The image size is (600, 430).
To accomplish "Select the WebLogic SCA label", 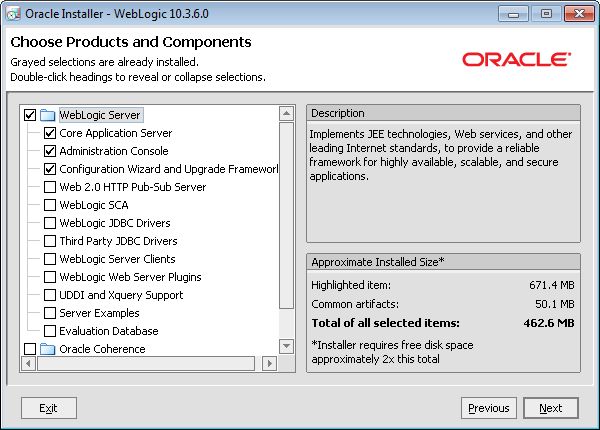I will [94, 205].
